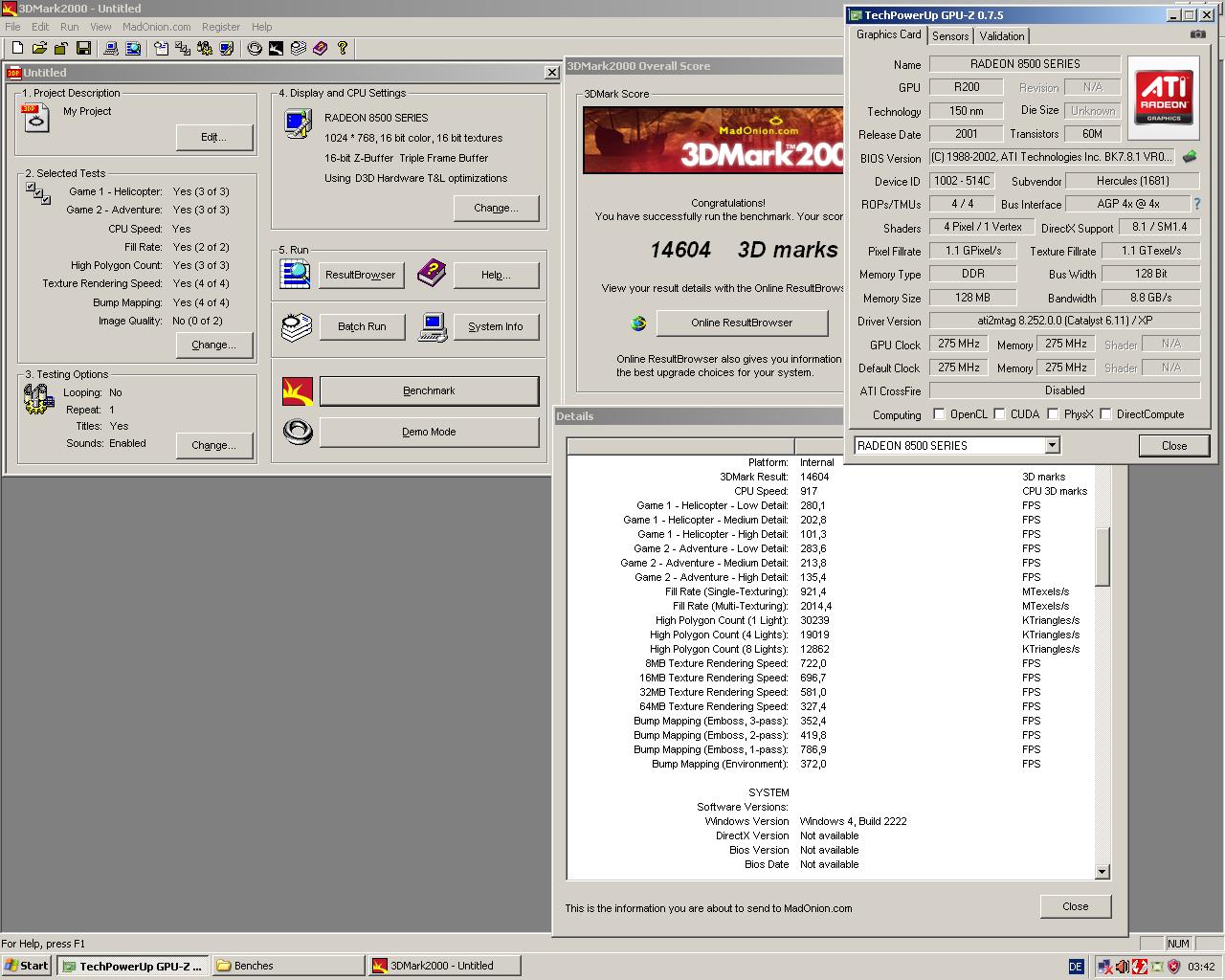The height and width of the screenshot is (980, 1225).
Task: Click the Batch Run icon in Run panel
Action: [297, 326]
